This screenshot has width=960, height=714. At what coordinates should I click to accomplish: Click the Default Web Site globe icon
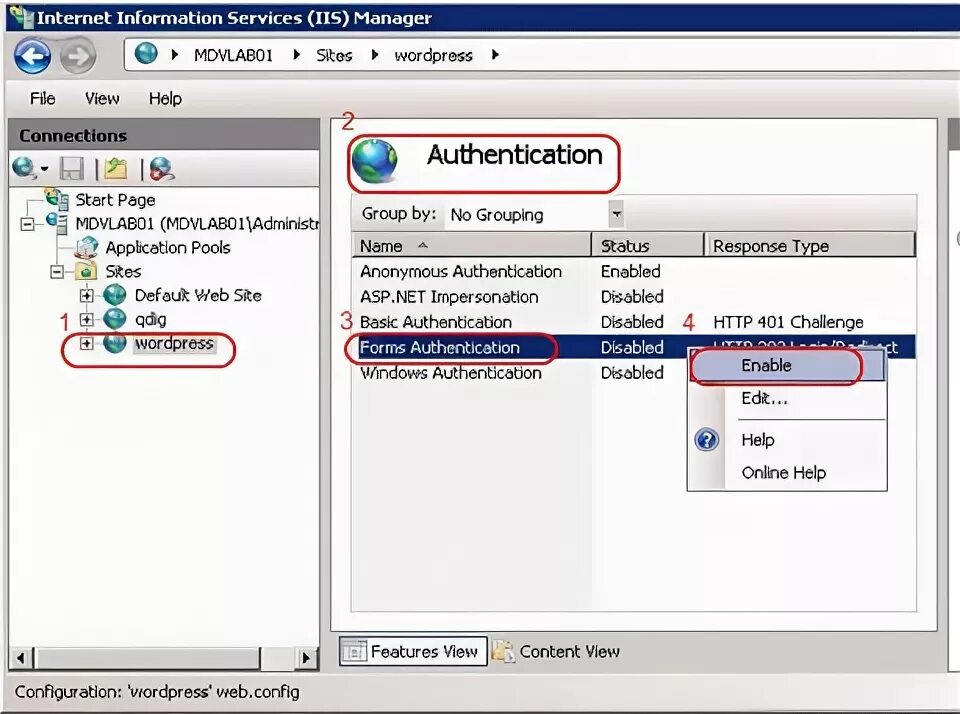(114, 295)
